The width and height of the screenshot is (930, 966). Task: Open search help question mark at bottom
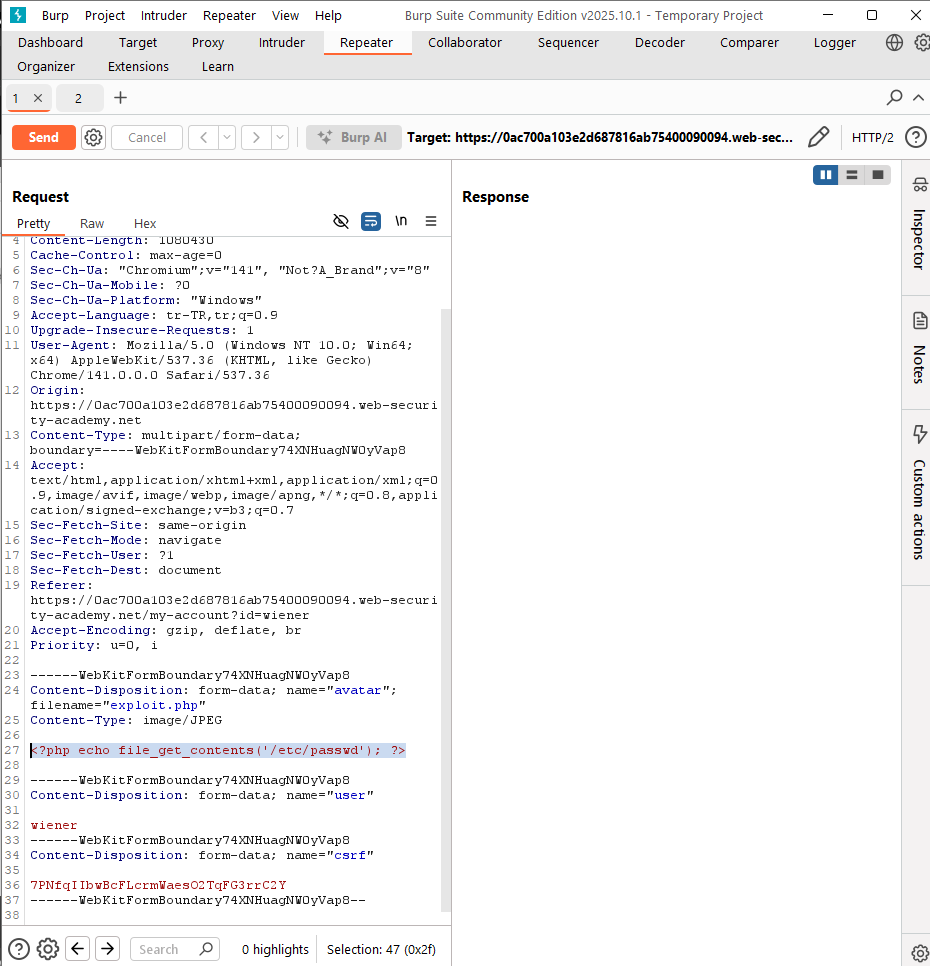coord(18,949)
